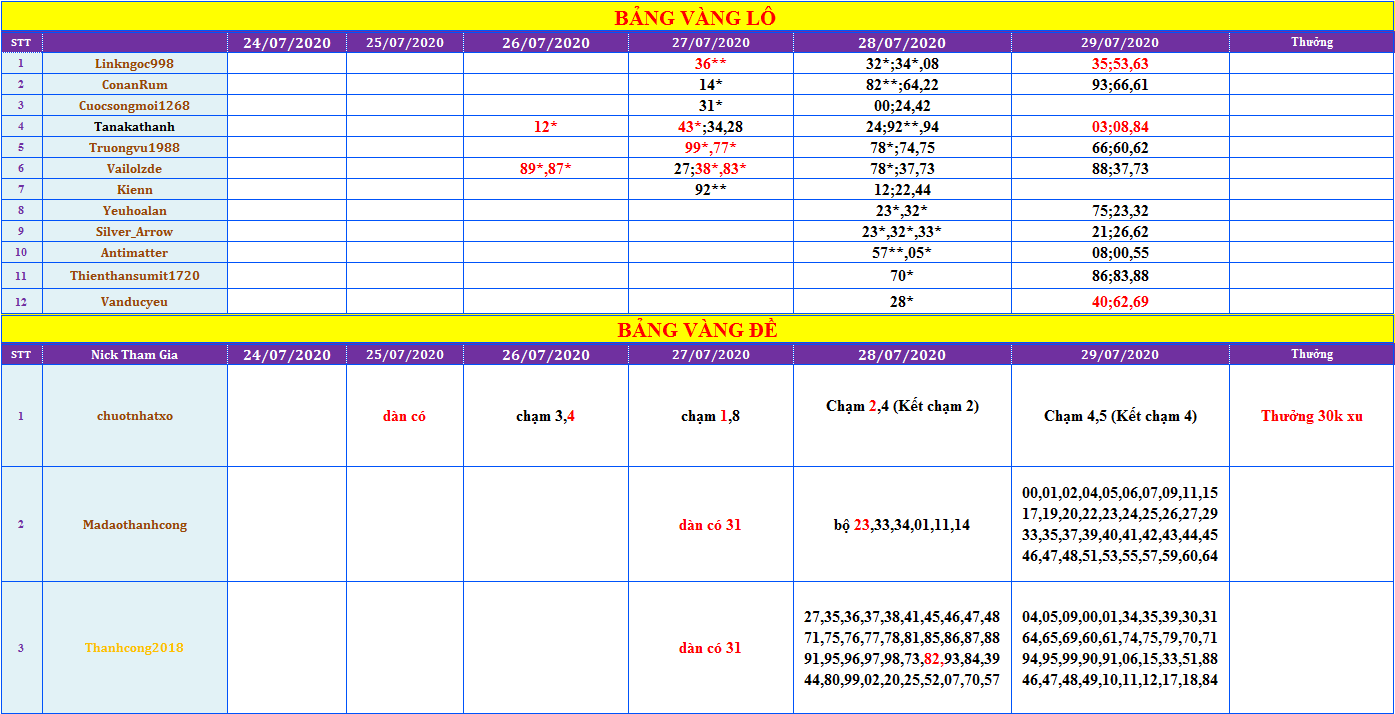Click Thanhcong2018's 28/07 number list starting 27,35,36
Screen dimensions: 1395x714
(x=902, y=648)
